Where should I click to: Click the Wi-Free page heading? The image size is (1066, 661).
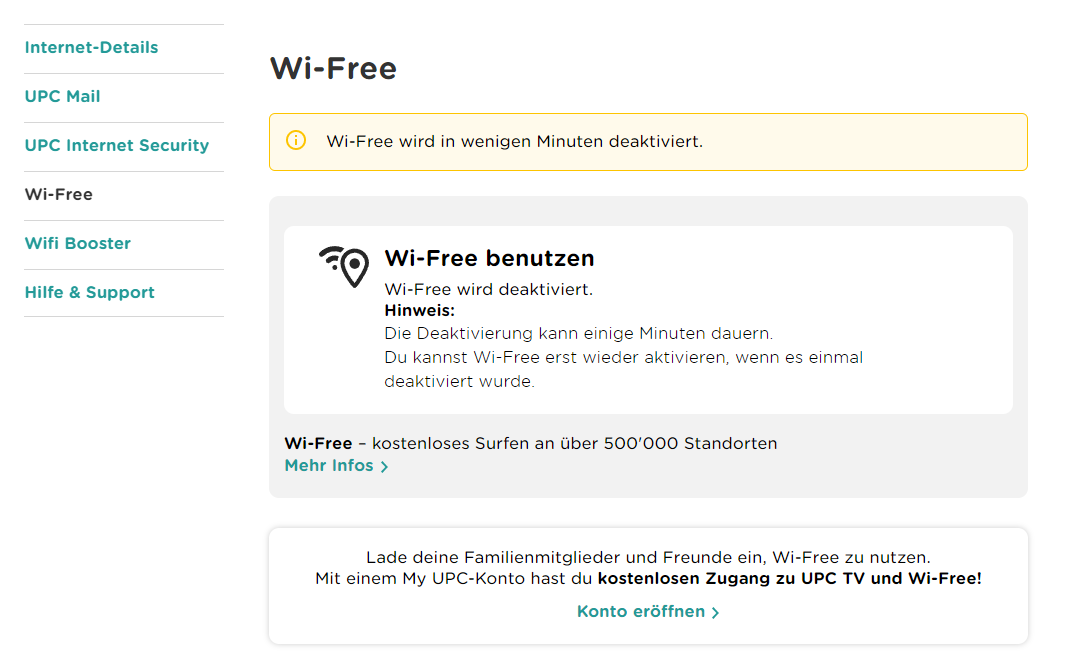click(x=333, y=68)
